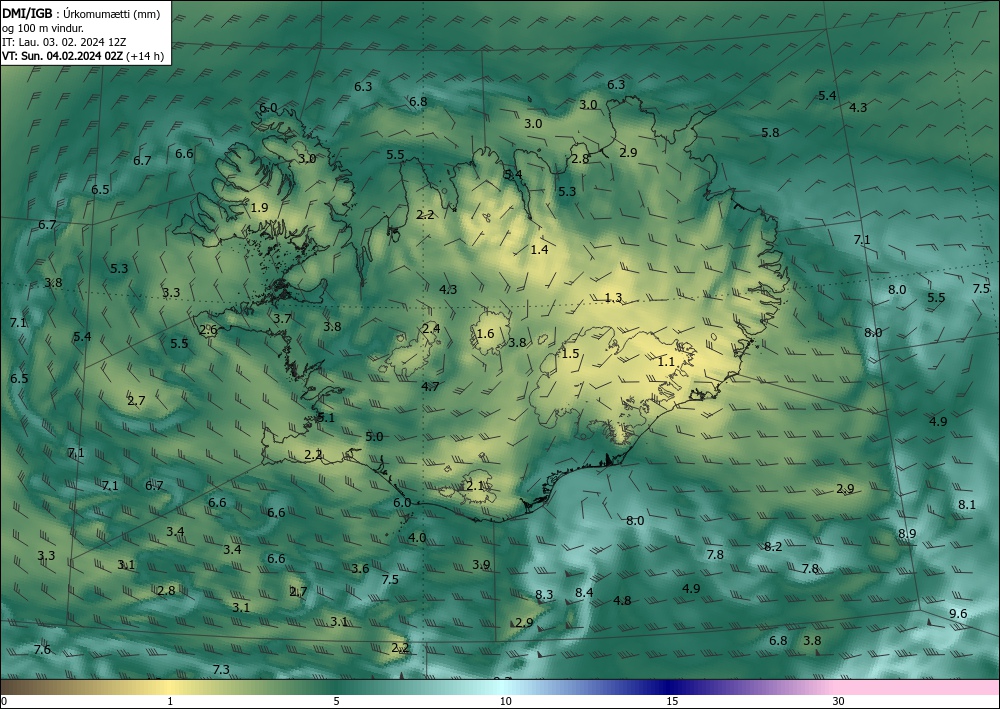1000x709 pixels.
Task: Click the colour scale label 10
Action: click(506, 701)
